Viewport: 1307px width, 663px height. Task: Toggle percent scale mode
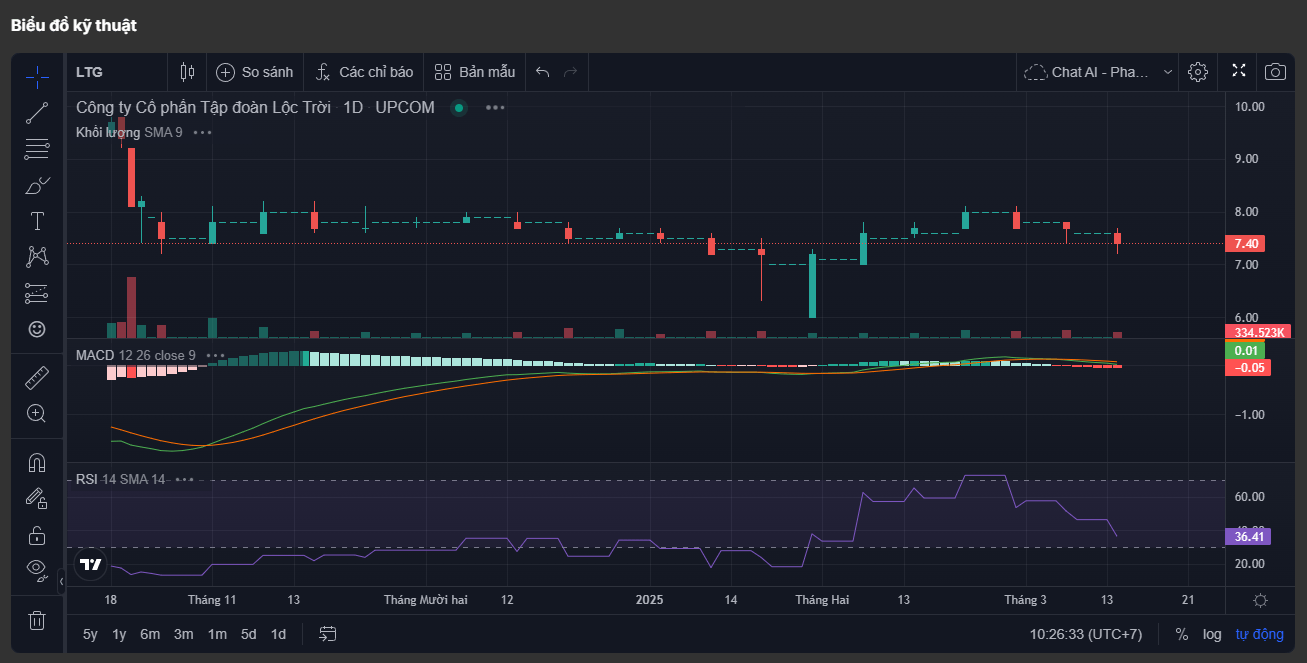[x=1181, y=634]
